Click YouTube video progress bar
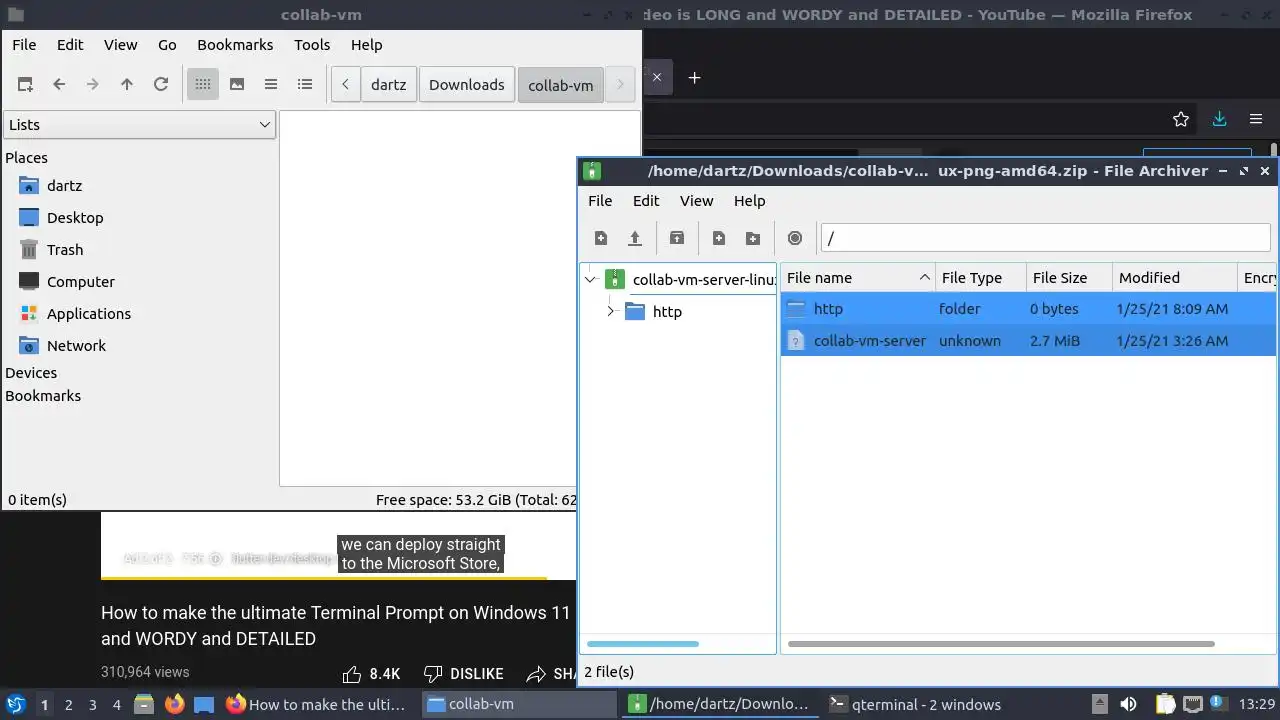 tap(338, 578)
